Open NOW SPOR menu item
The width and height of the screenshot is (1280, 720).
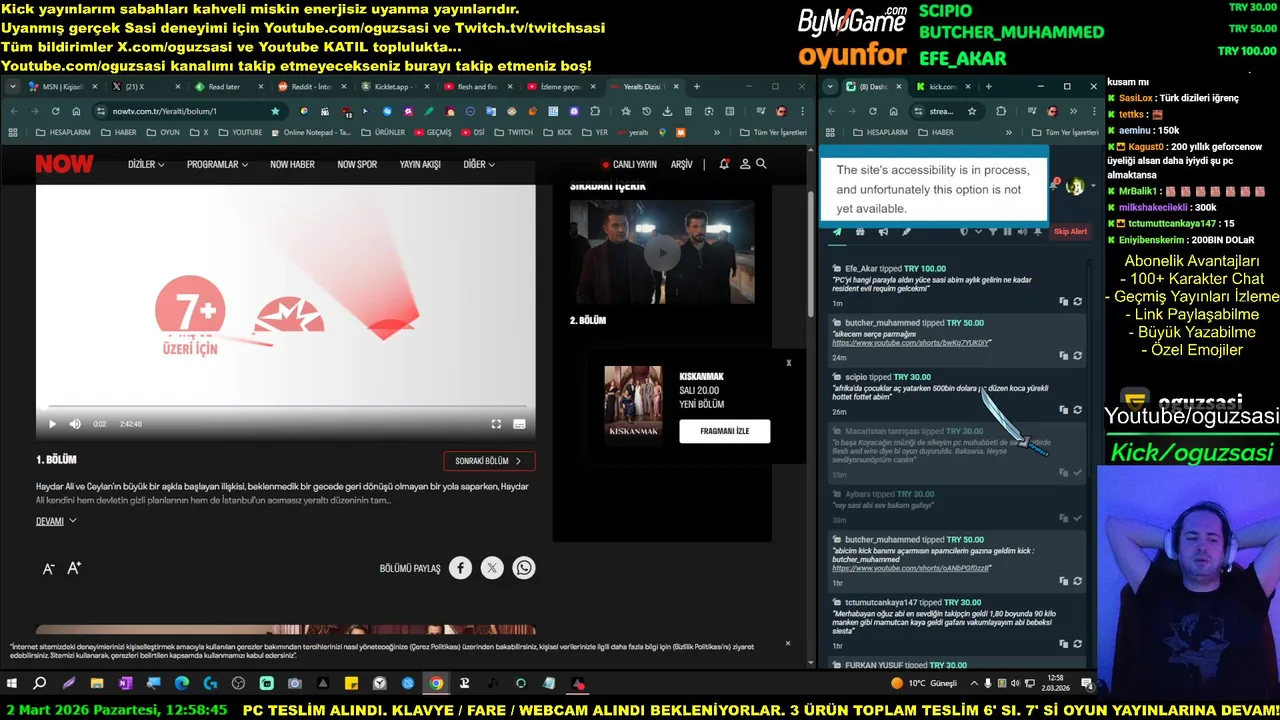(x=357, y=164)
